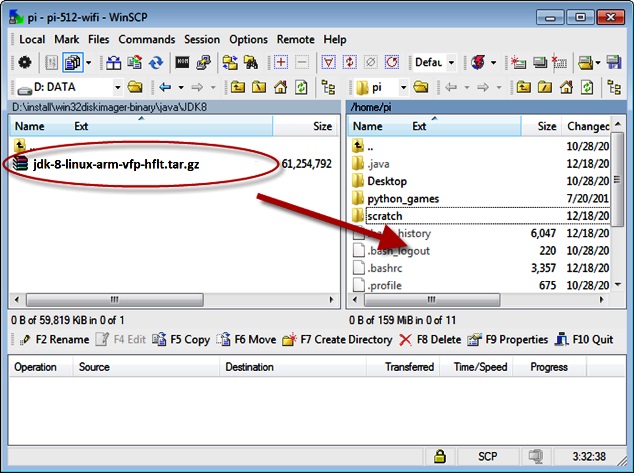
Task: Click F5 Copy button
Action: click(182, 340)
